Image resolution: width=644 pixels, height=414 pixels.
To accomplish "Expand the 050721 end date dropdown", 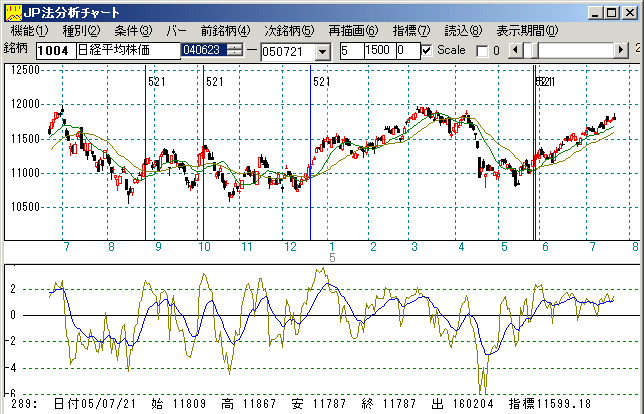I will 321,51.
